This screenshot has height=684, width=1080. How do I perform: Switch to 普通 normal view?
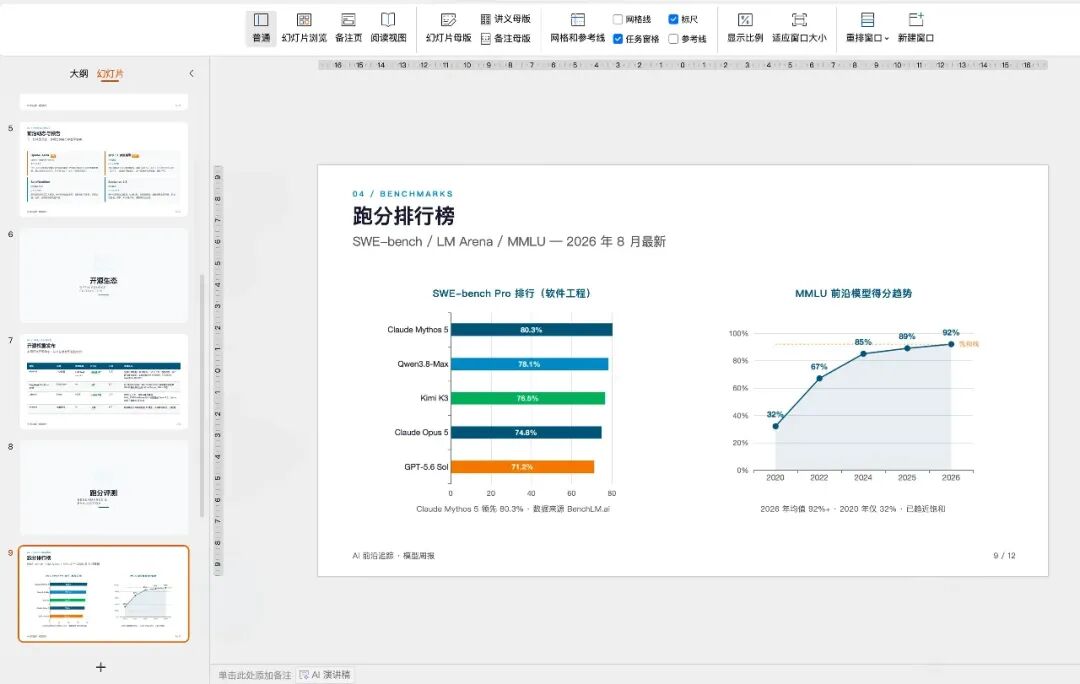pyautogui.click(x=261, y=28)
